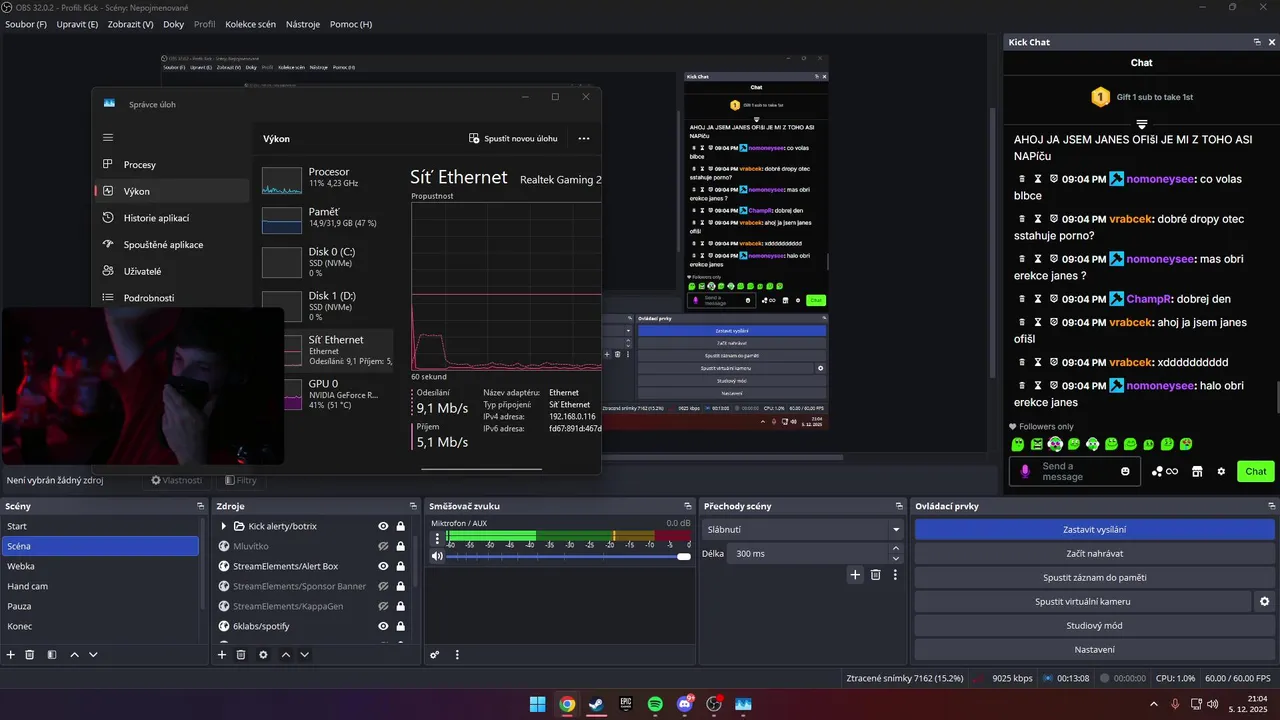This screenshot has width=1280, height=720.
Task: Move source down in Zdroje list
Action: pos(305,654)
